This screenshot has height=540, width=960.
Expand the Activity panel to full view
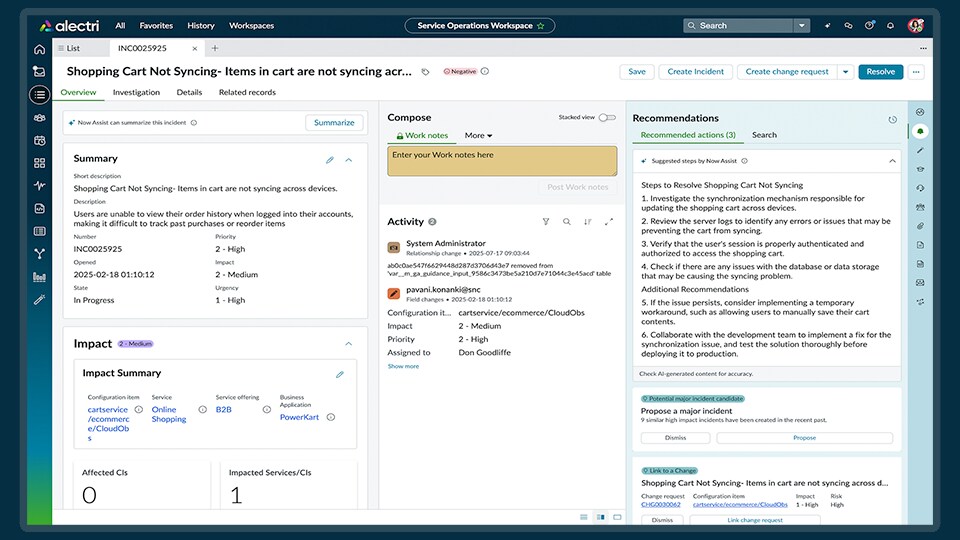pos(609,222)
